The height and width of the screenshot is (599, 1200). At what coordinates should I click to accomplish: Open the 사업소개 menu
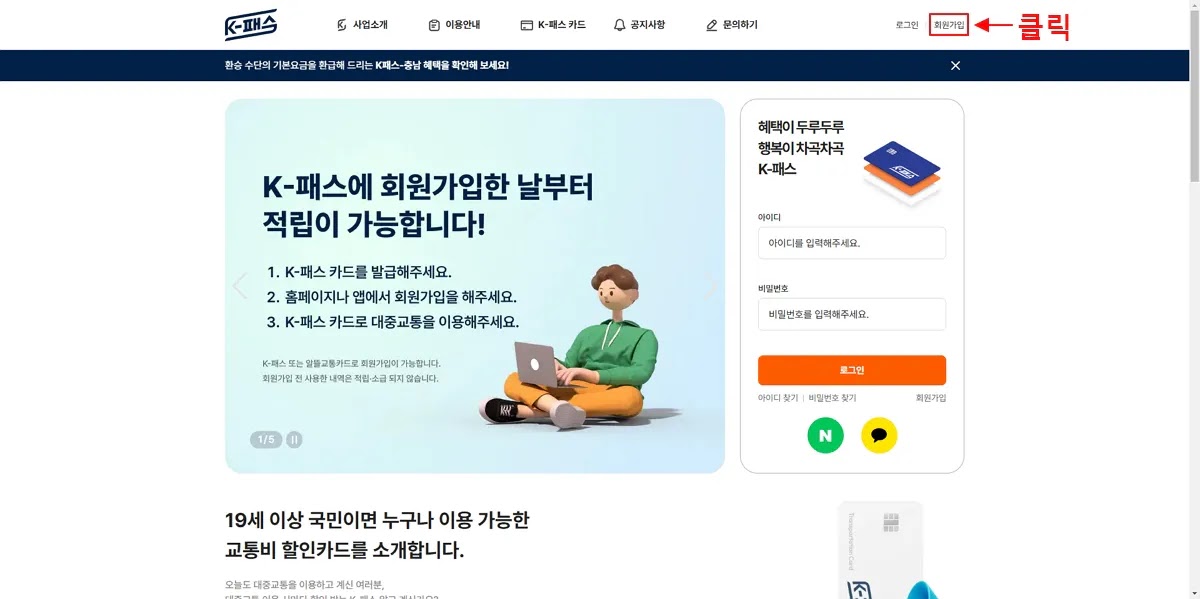(362, 25)
